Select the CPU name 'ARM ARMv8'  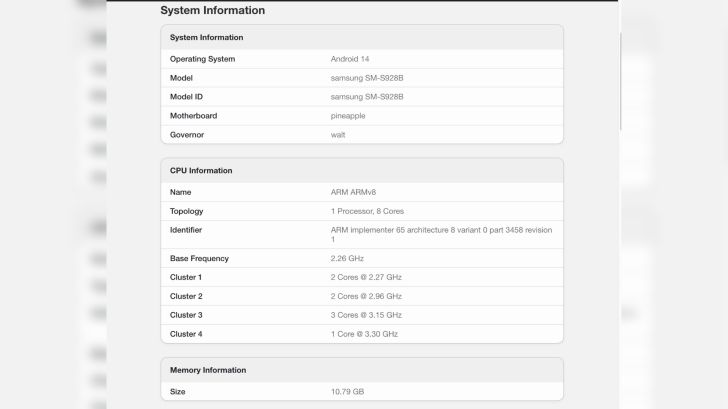[353, 192]
